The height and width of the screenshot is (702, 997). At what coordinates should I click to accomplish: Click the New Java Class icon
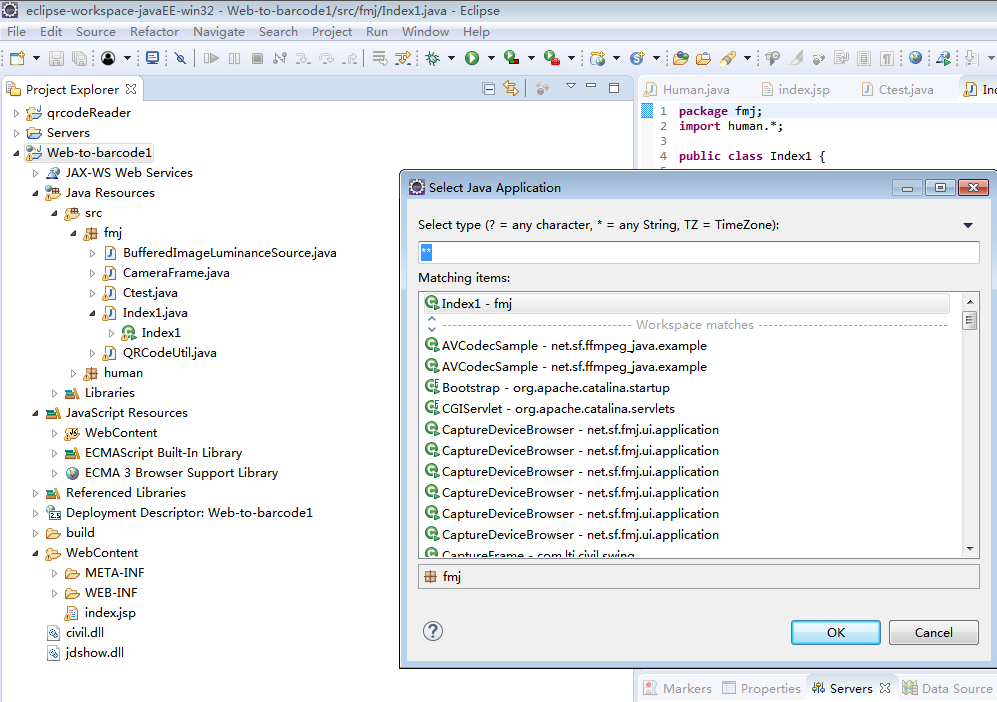pos(636,58)
